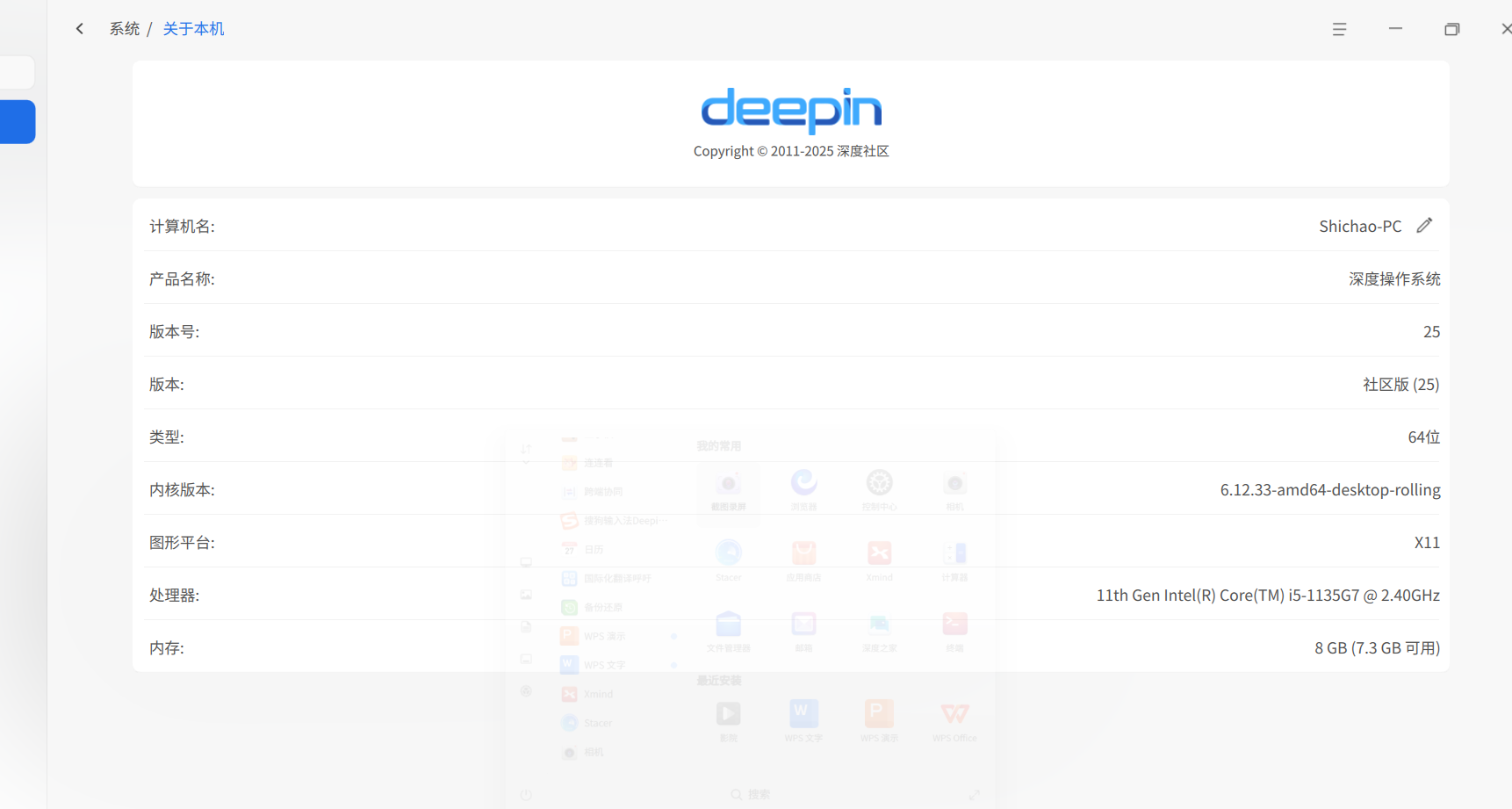
Task: Open the launcher's sort order dropdown
Action: [526, 453]
